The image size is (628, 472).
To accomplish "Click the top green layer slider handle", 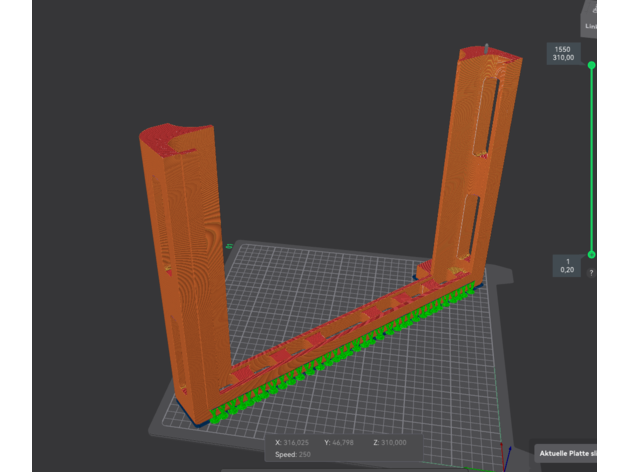I will tap(591, 65).
